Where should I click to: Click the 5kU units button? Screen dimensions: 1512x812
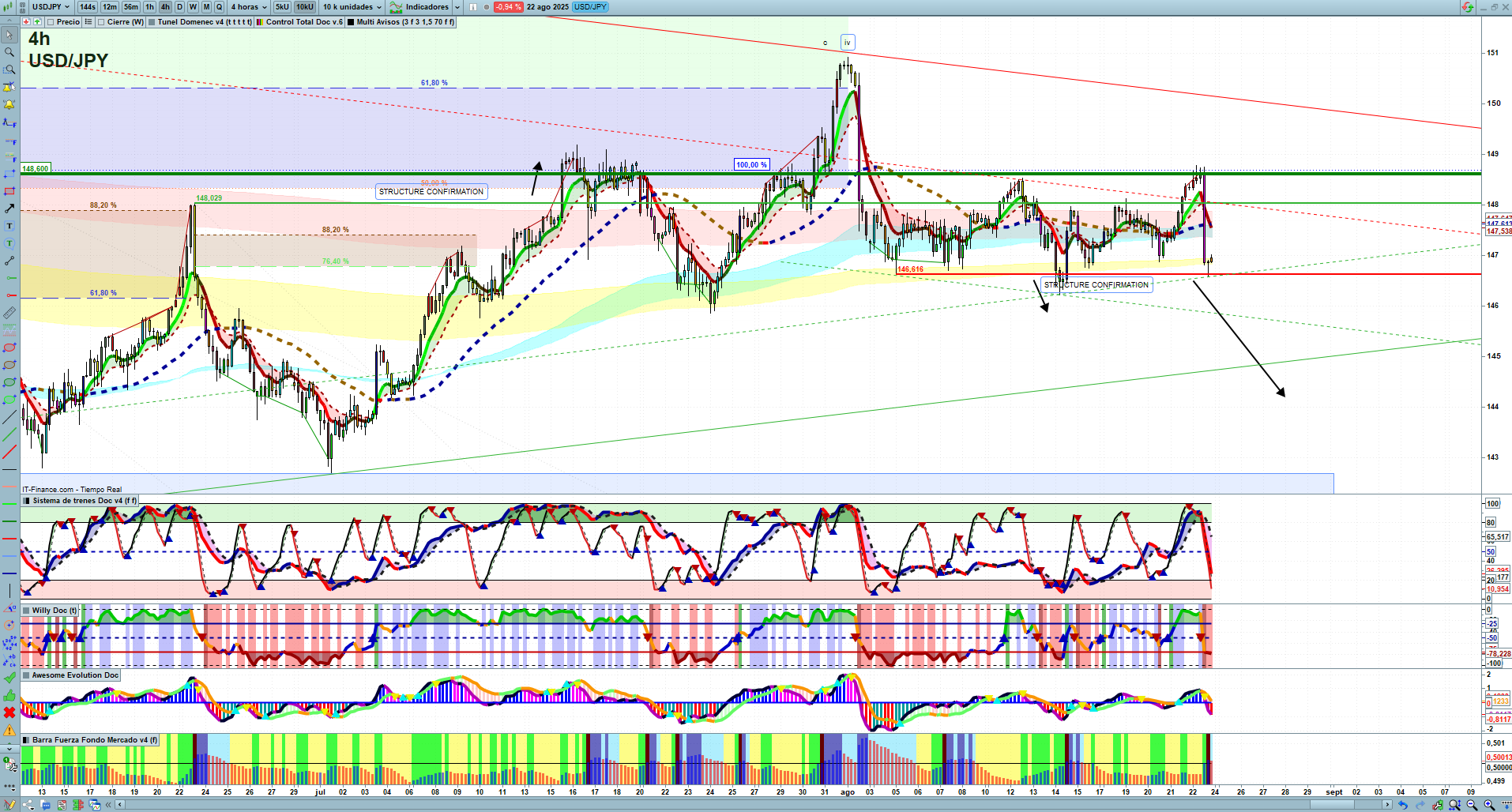click(x=282, y=7)
